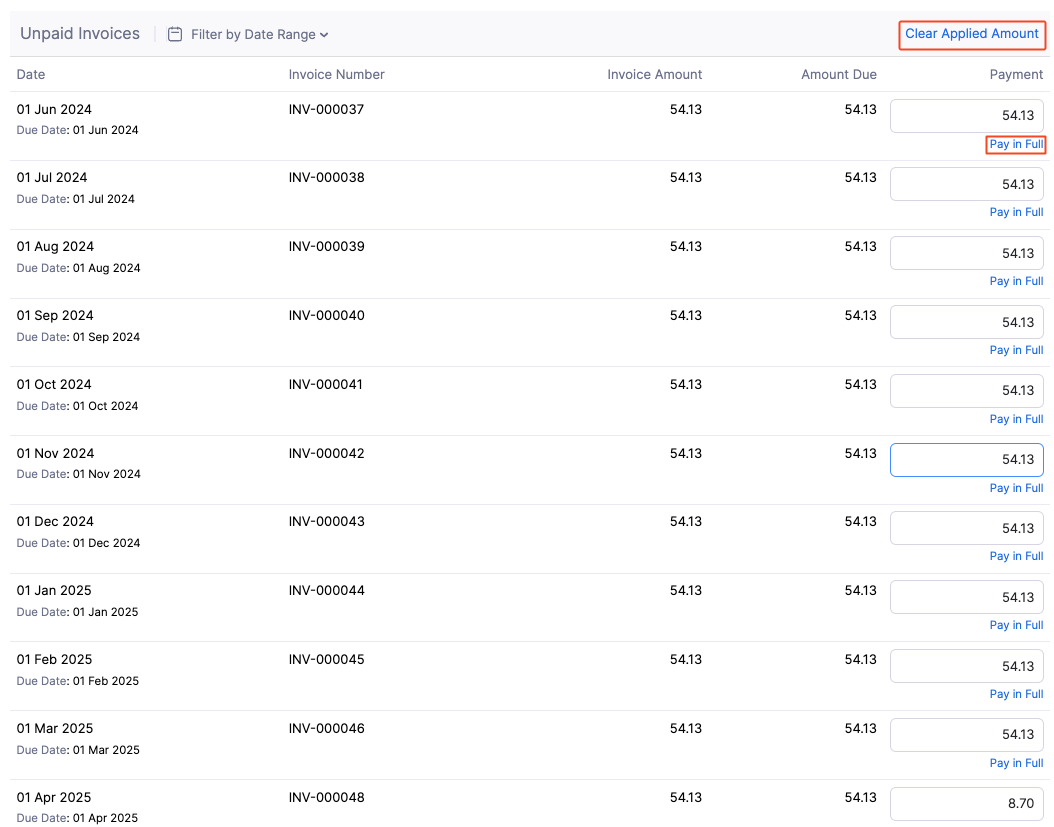Click Pay in Full for invoice INV-000044
This screenshot has width=1054, height=827.
tap(1016, 625)
